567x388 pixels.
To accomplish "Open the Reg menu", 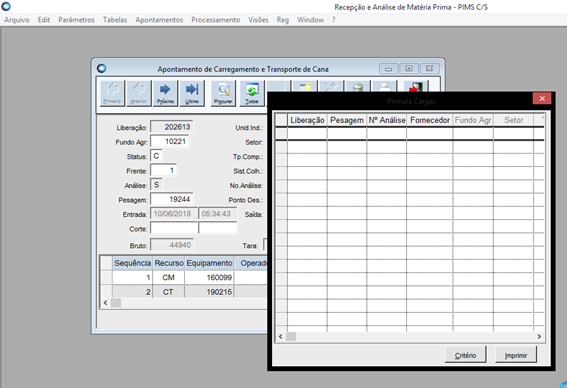I will pos(283,20).
